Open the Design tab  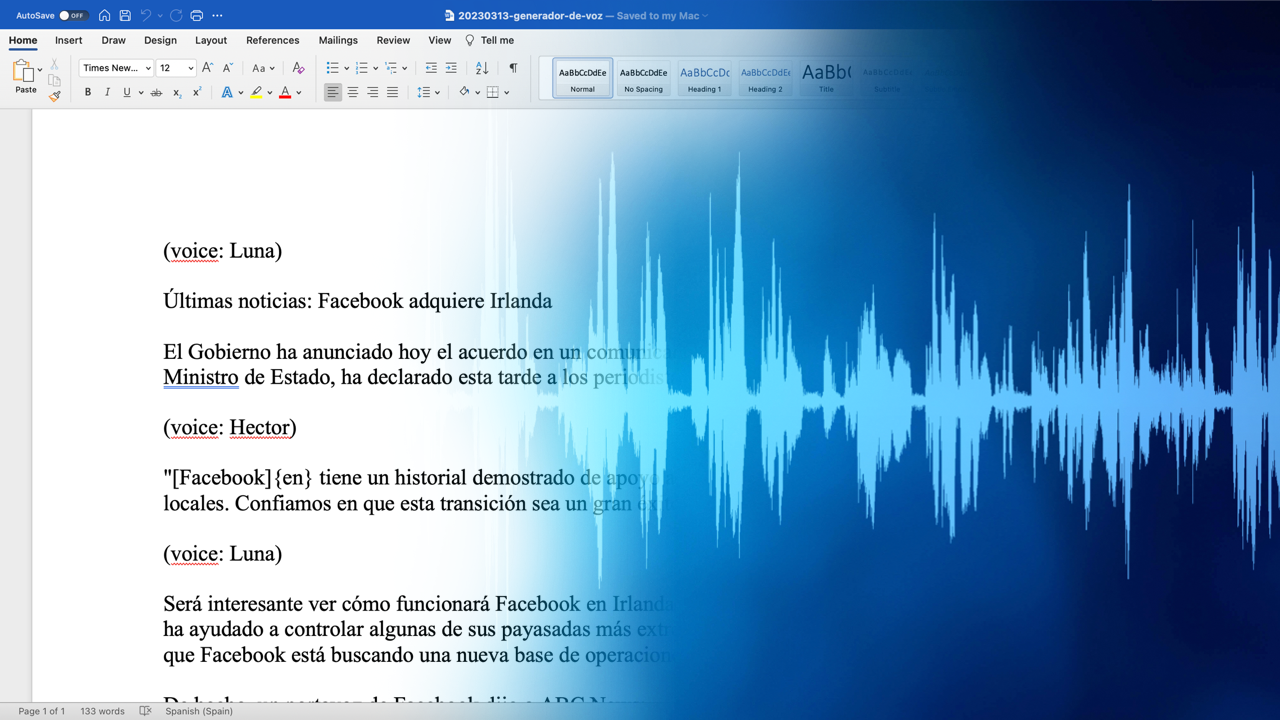coord(160,41)
